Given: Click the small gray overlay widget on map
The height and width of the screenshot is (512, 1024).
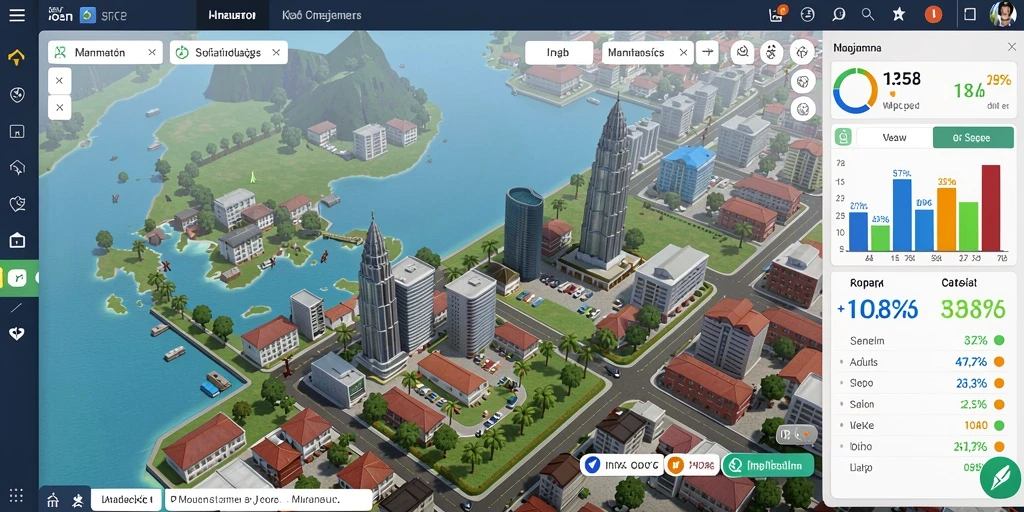Looking at the screenshot, I should pyautogui.click(x=797, y=434).
